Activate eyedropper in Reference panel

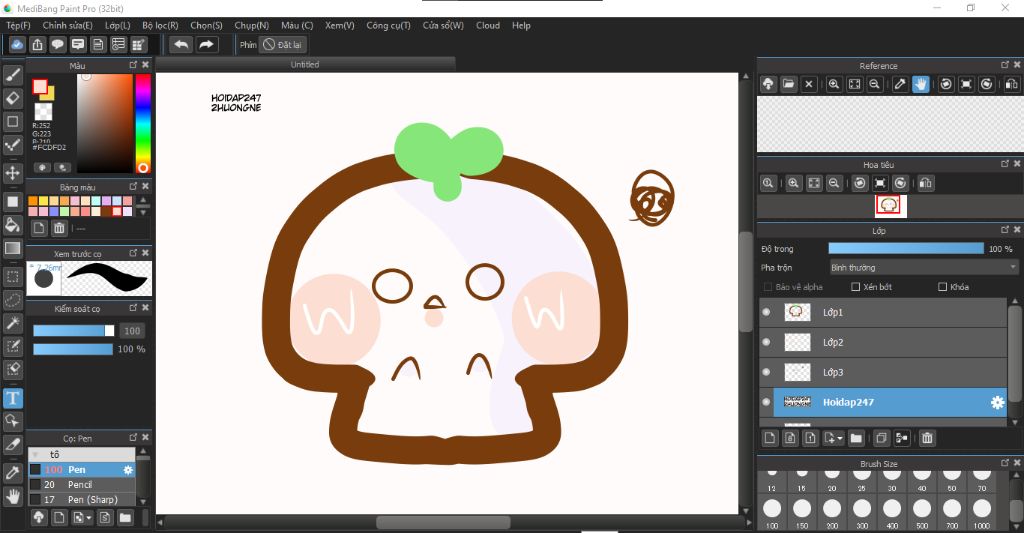pos(900,84)
